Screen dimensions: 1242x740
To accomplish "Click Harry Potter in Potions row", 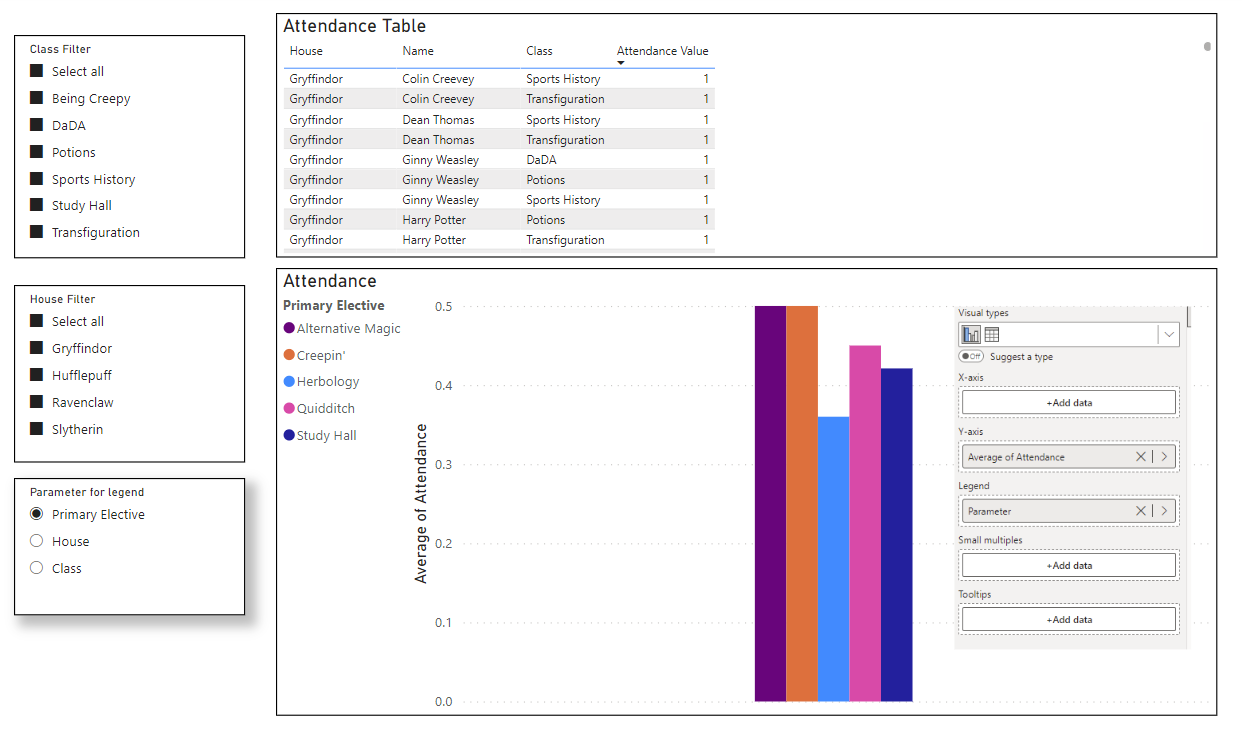I will coord(434,220).
